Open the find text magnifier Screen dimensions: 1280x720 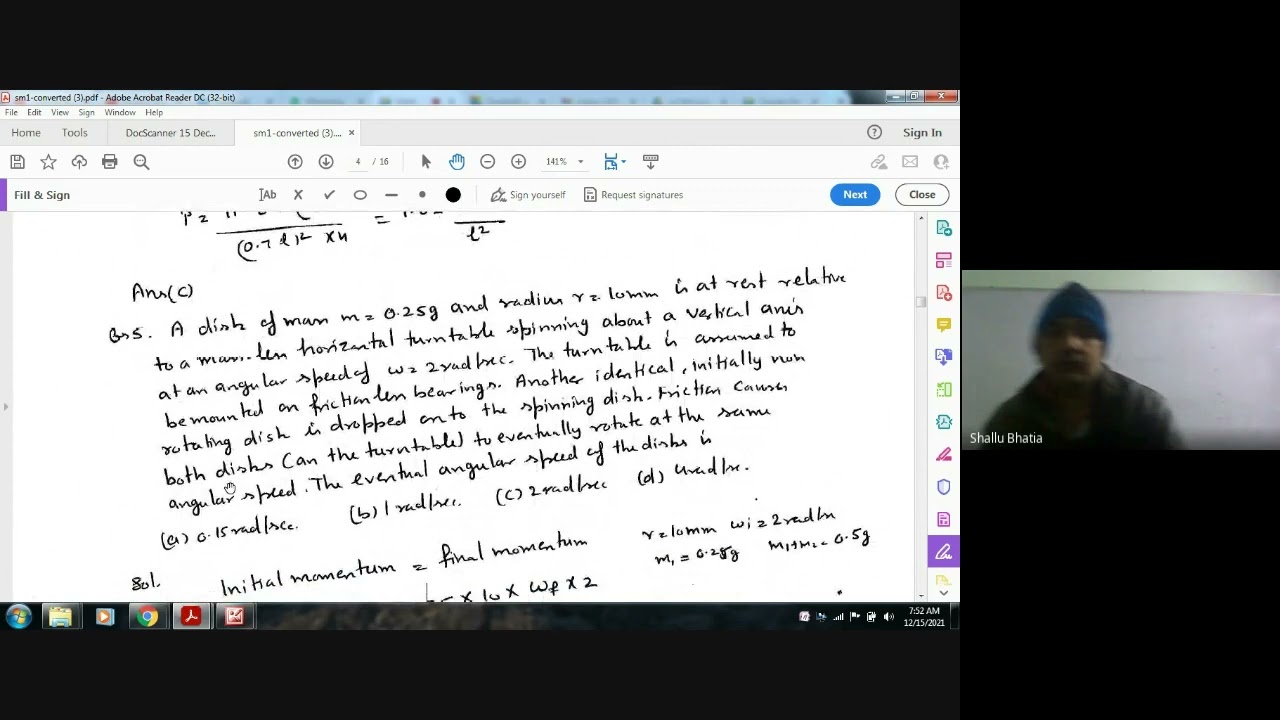[141, 162]
